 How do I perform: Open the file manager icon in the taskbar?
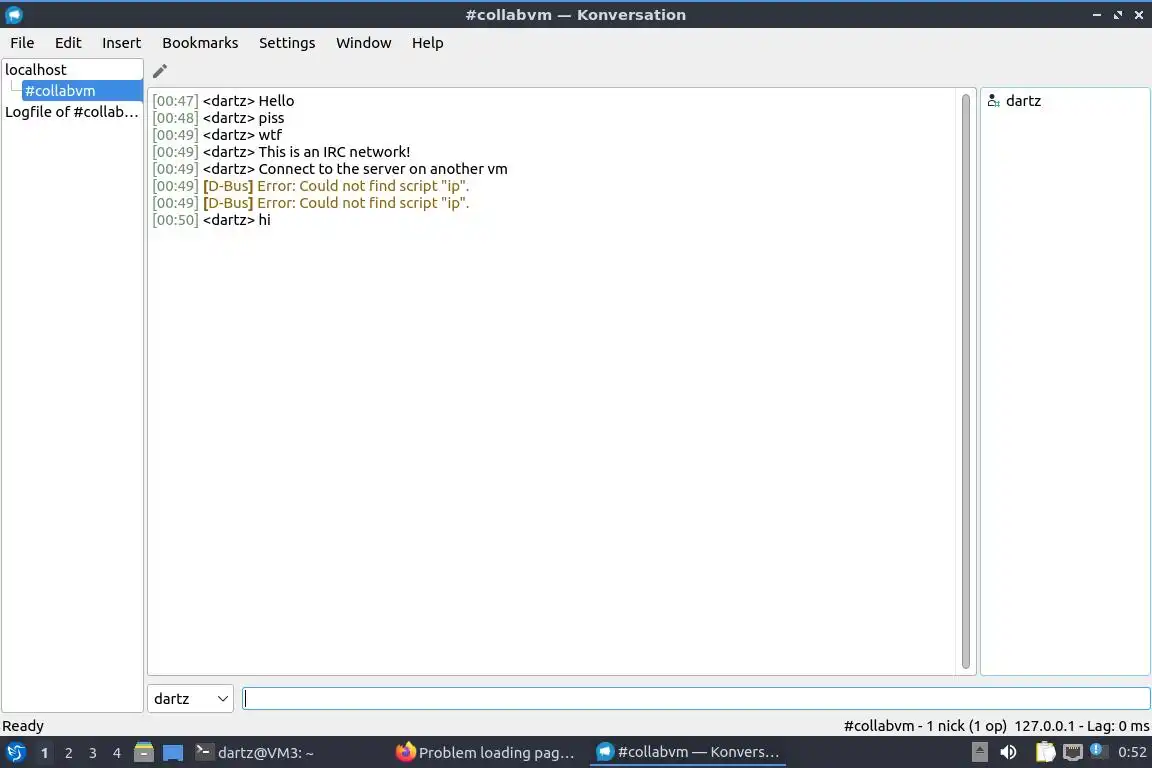click(x=144, y=753)
